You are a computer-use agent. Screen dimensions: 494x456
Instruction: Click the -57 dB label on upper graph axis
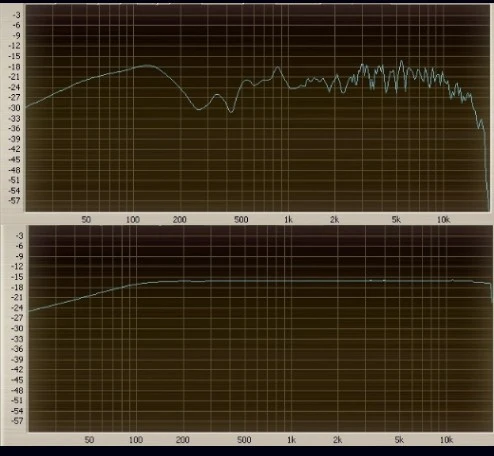[16, 201]
